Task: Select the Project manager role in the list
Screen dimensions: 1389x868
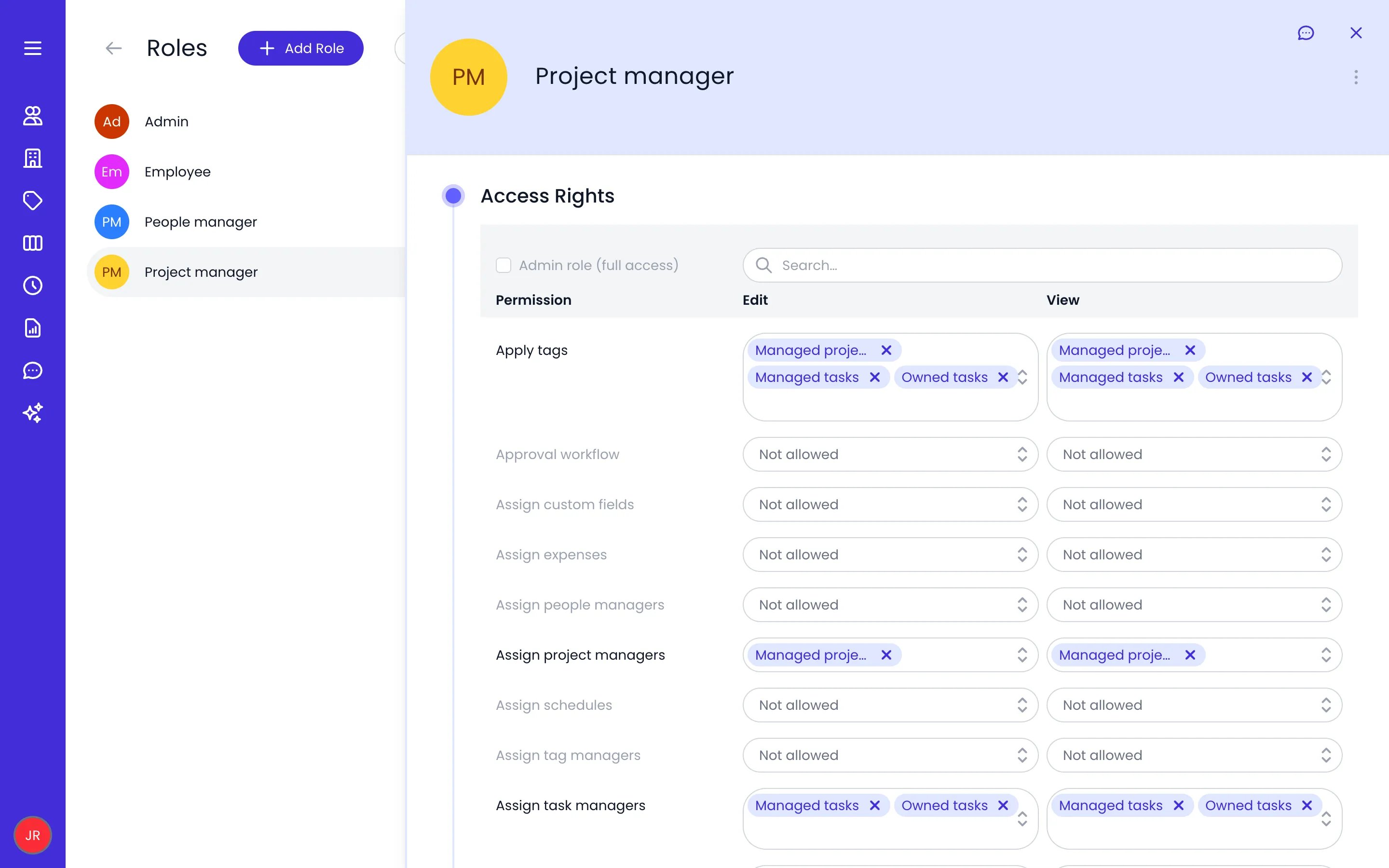Action: click(246, 272)
